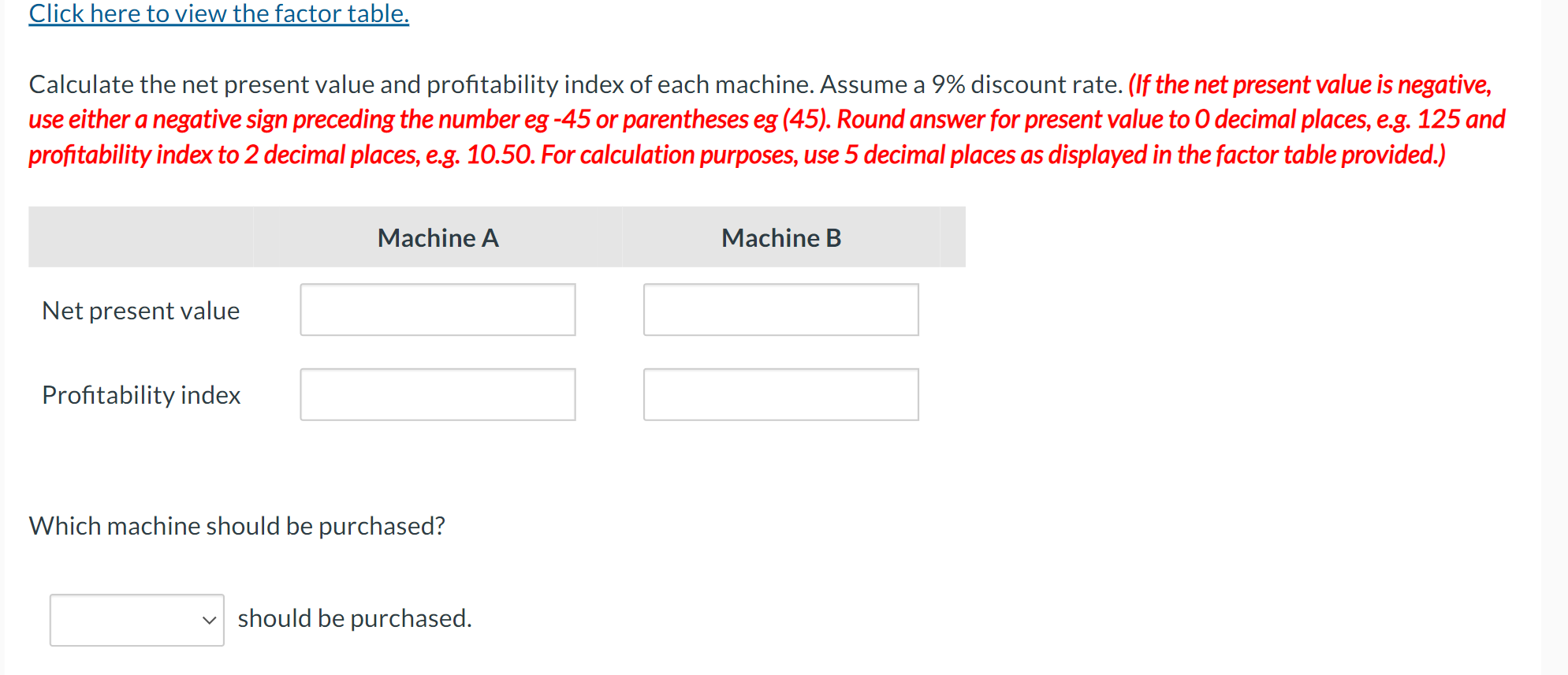This screenshot has height=675, width=1568.
Task: Click the 'should be purchased.' label text
Action: tap(354, 618)
